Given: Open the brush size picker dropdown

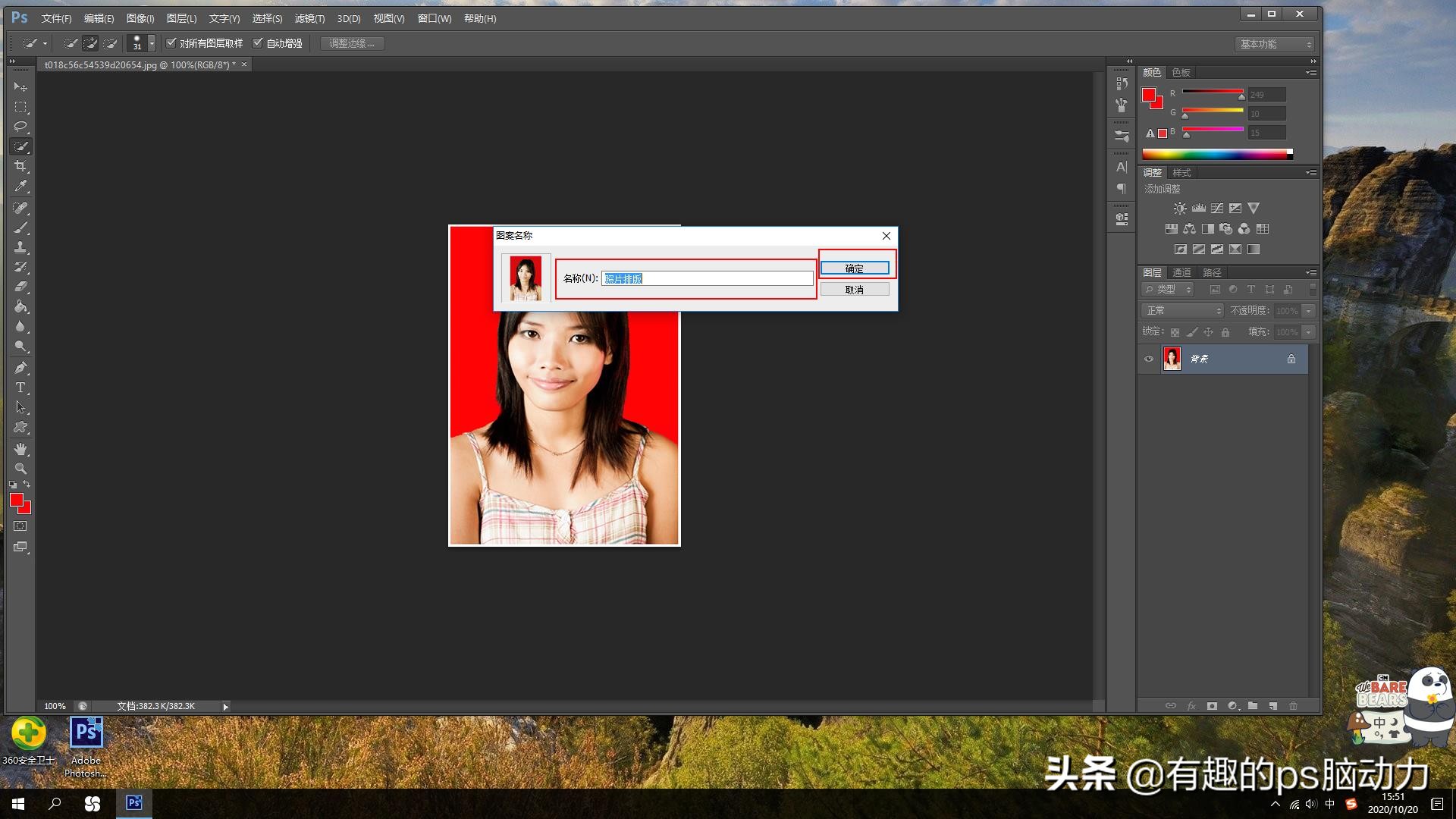Looking at the screenshot, I should point(152,43).
